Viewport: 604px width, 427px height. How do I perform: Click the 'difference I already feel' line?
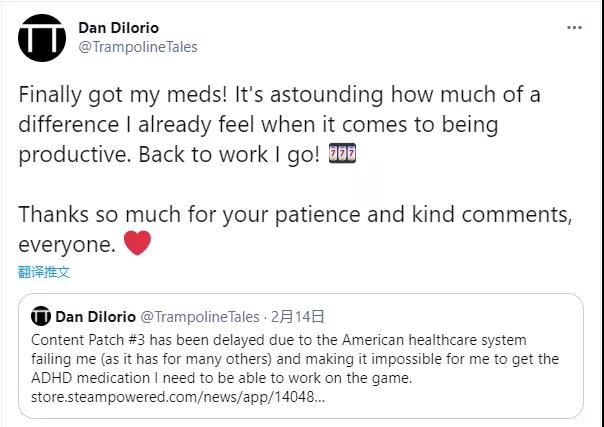(x=258, y=125)
